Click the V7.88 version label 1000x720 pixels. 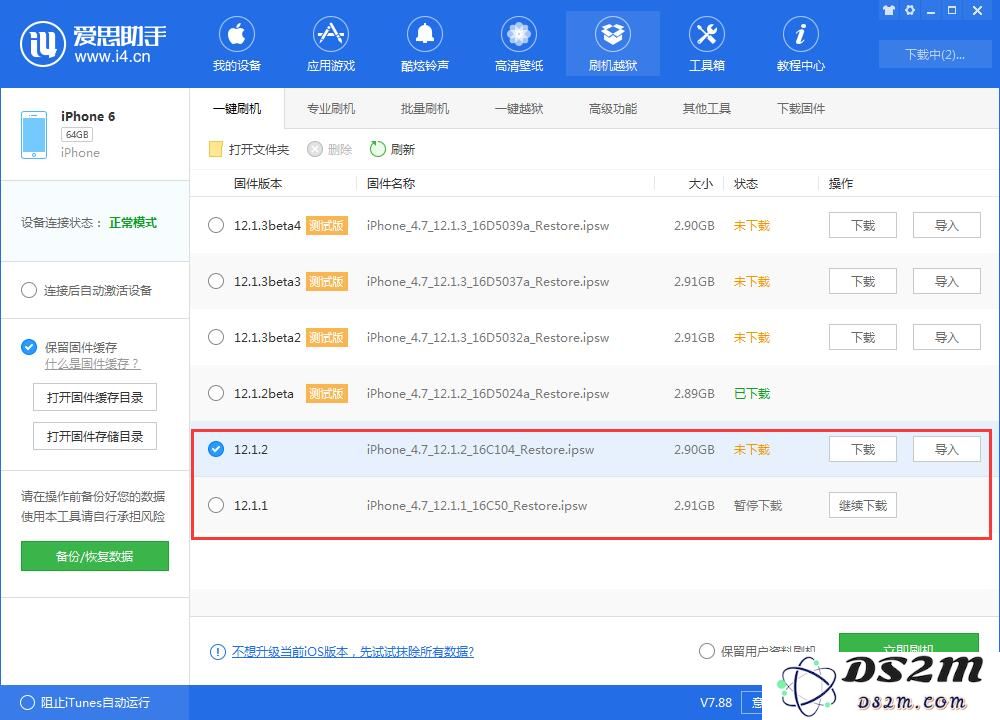[716, 703]
